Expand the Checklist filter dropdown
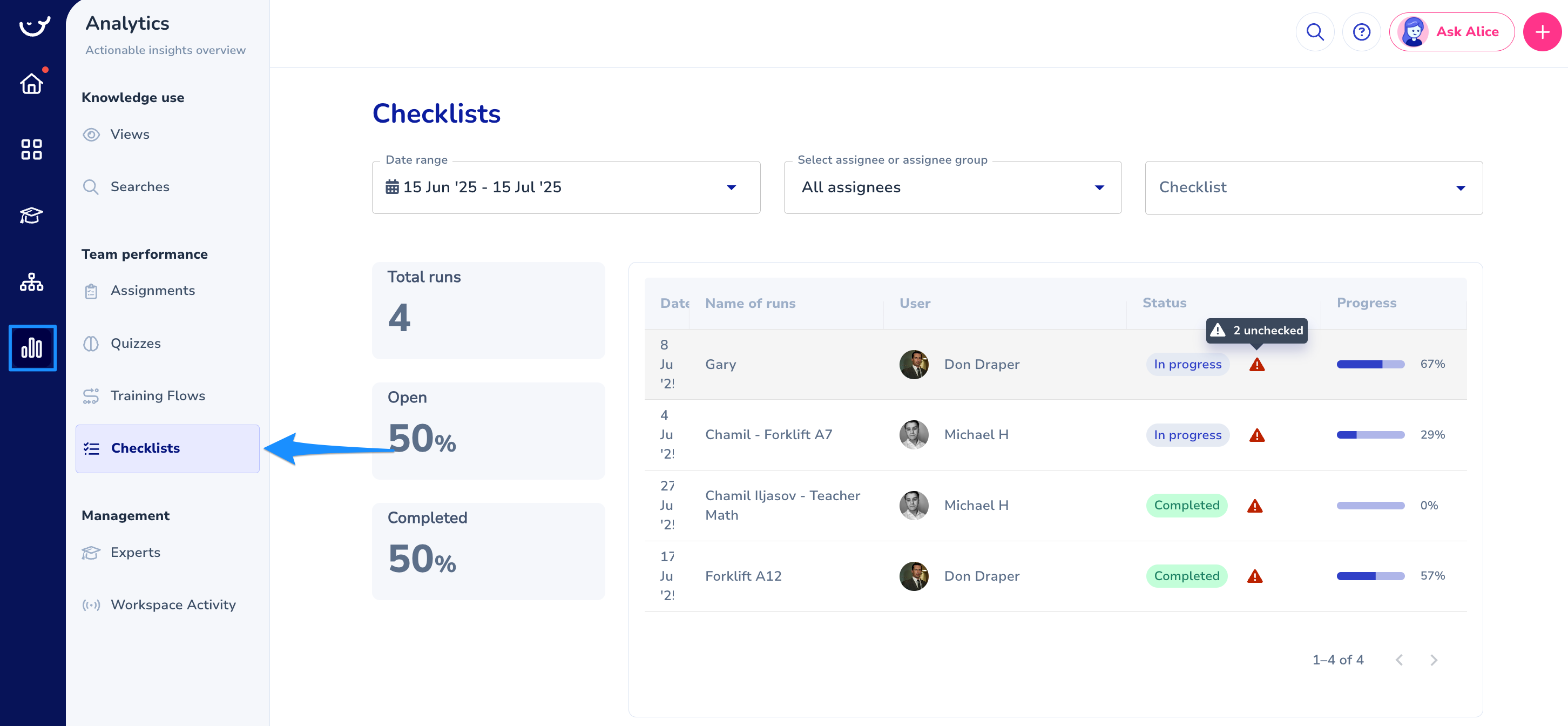 tap(1313, 187)
